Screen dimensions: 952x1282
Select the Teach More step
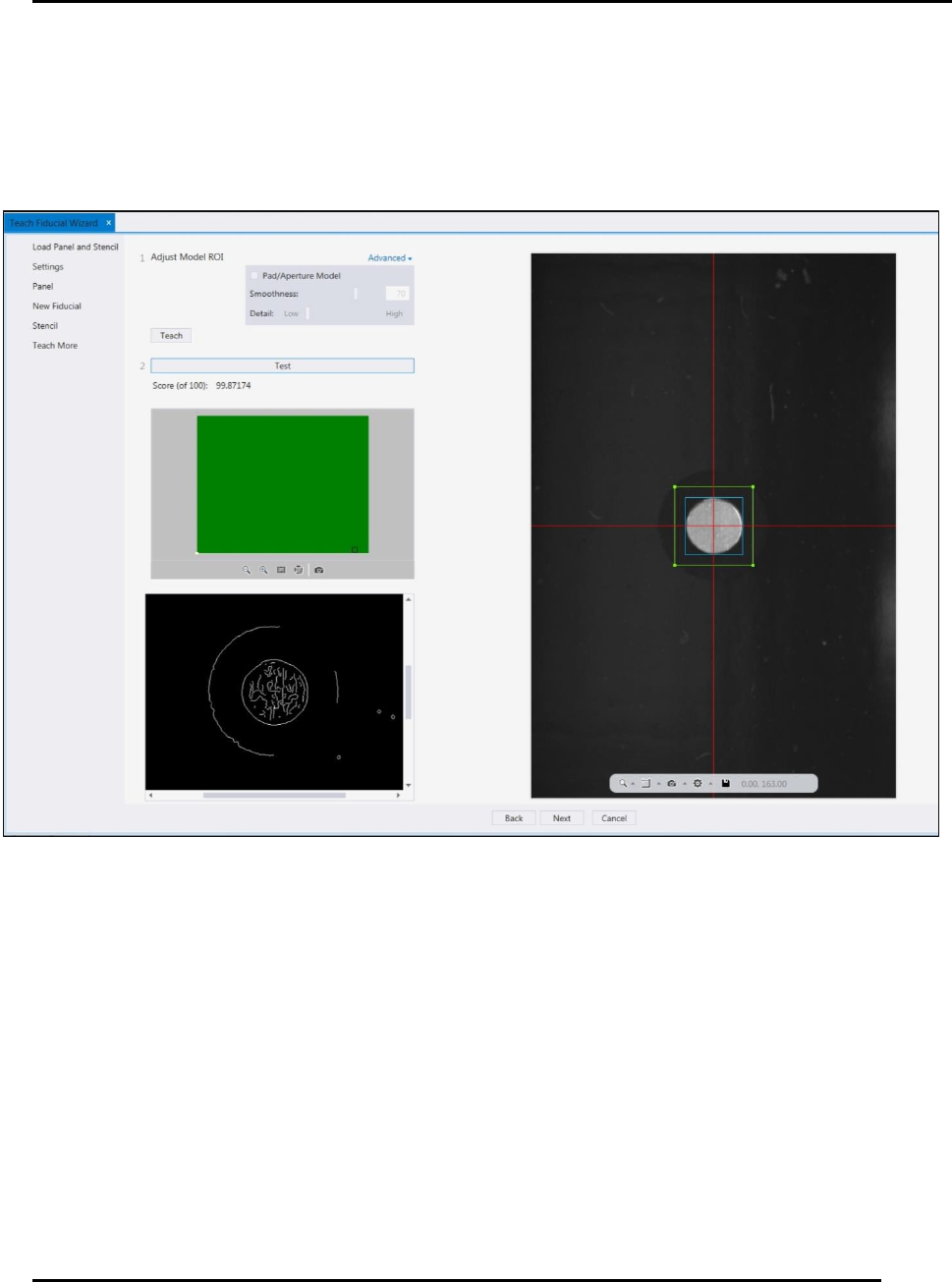pos(54,346)
